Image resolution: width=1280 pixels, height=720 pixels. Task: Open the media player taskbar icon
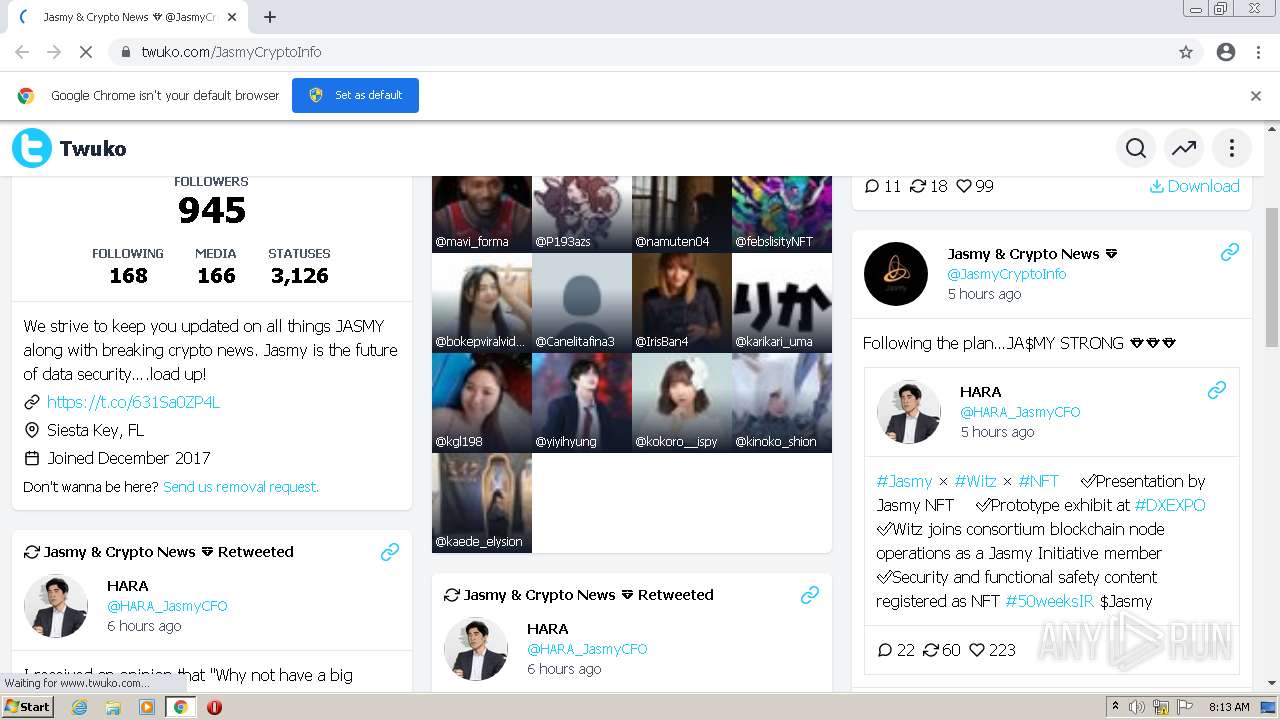(147, 707)
